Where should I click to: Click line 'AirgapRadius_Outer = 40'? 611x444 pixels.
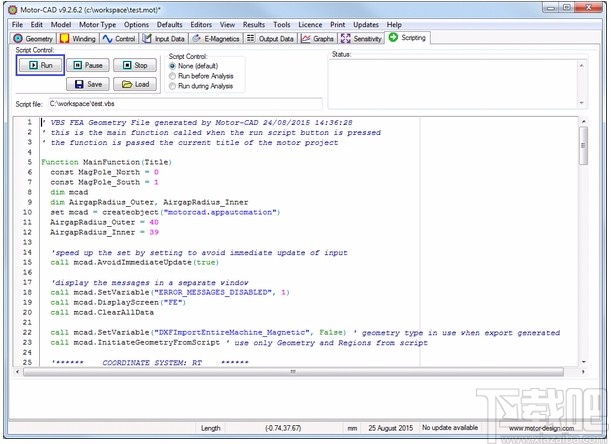[x=104, y=223]
